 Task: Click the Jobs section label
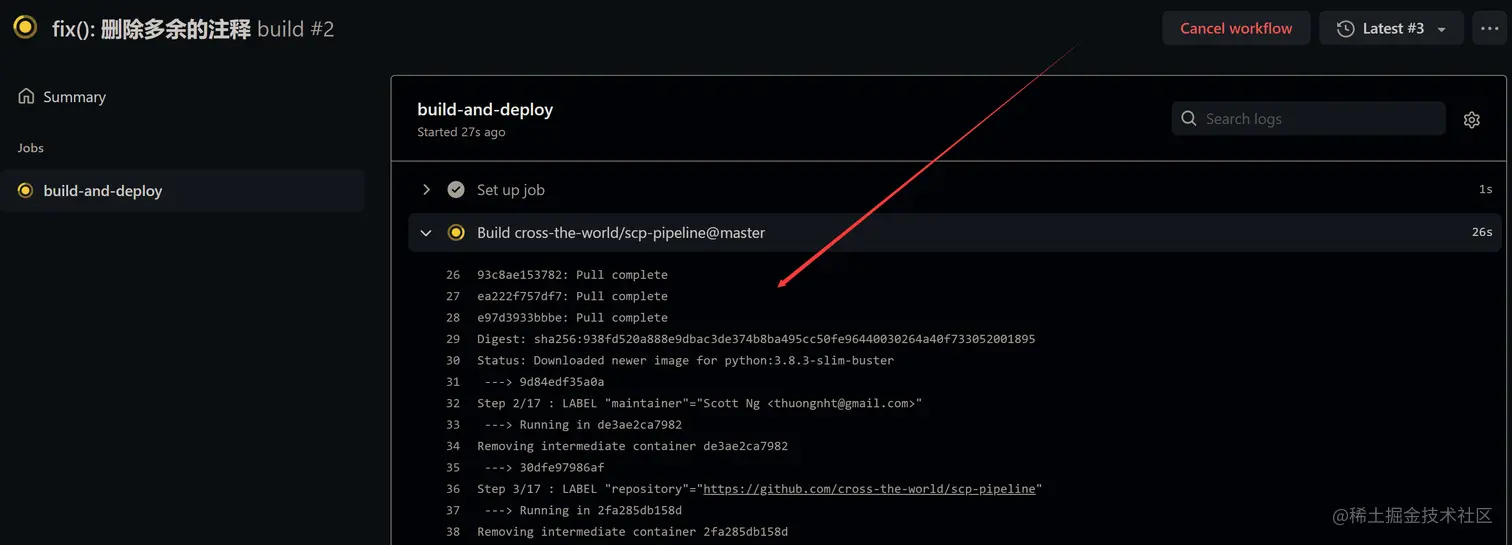[31, 148]
